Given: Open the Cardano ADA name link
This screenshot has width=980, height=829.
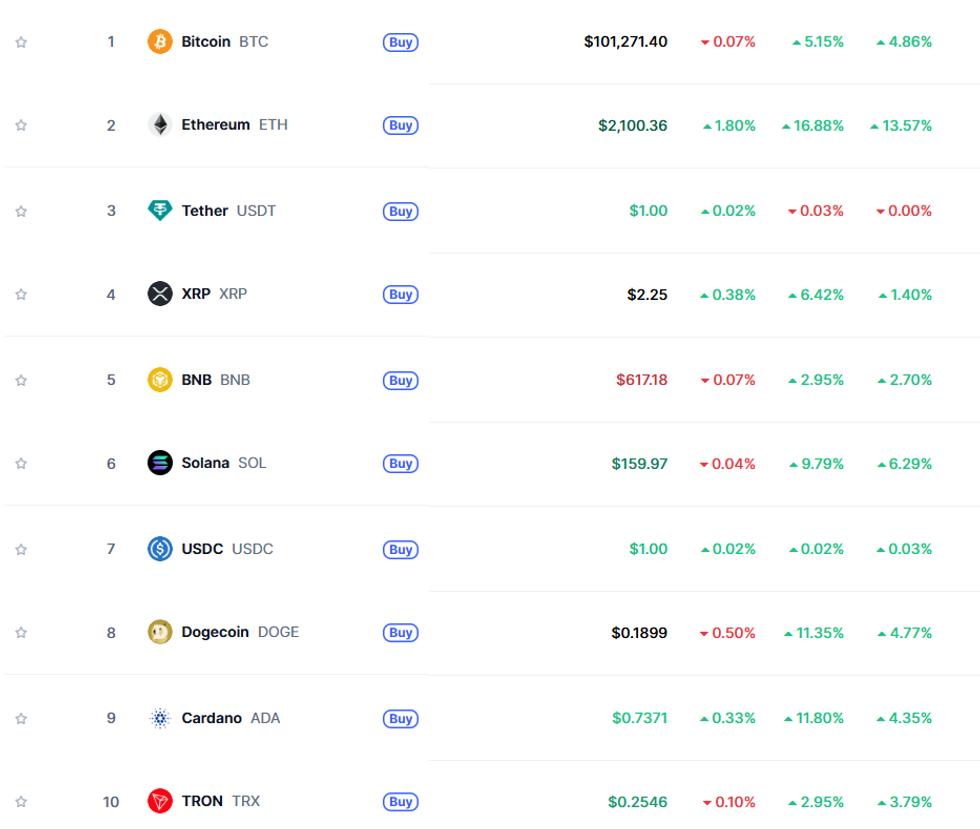Looking at the screenshot, I should 211,718.
